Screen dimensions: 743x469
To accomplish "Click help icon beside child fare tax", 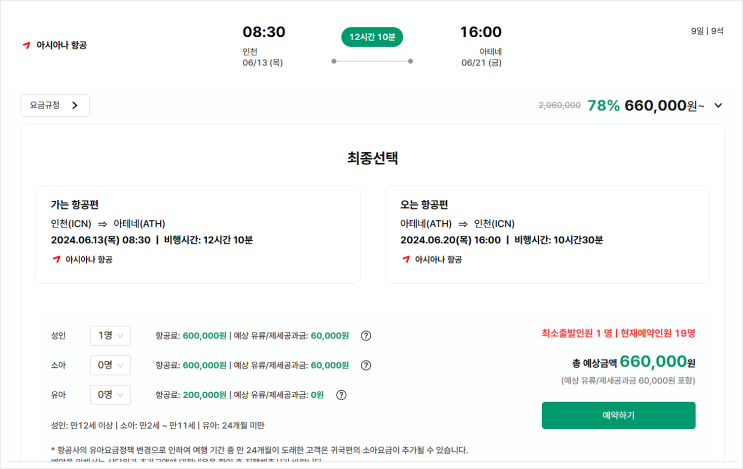I will tap(366, 365).
